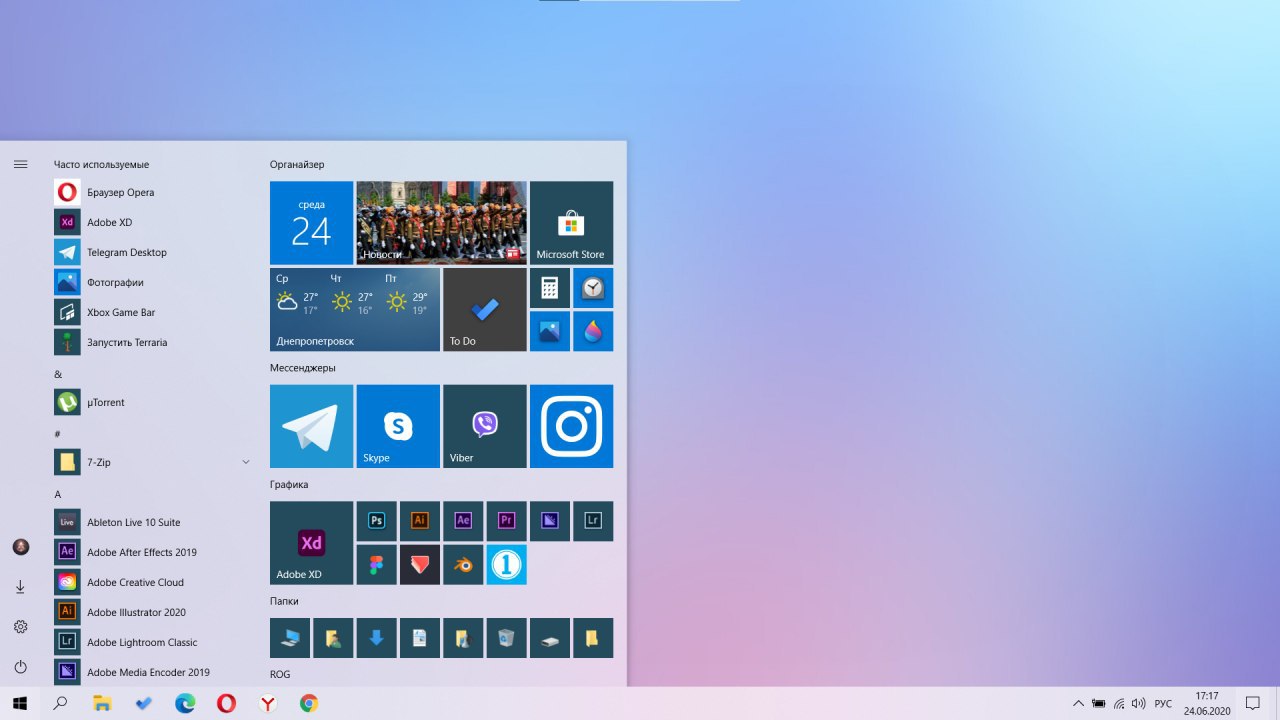
Task: Open the user folder tile in Папки
Action: click(333, 638)
